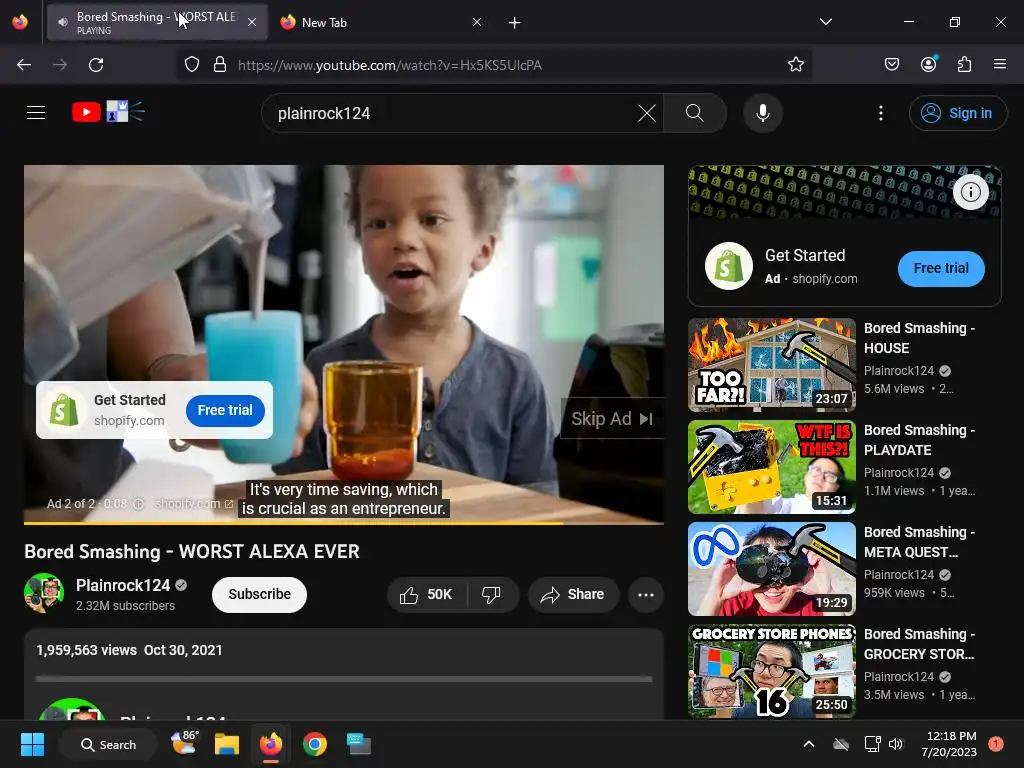Open Firefox account panel
Screen dimensions: 1024x768
click(x=929, y=64)
